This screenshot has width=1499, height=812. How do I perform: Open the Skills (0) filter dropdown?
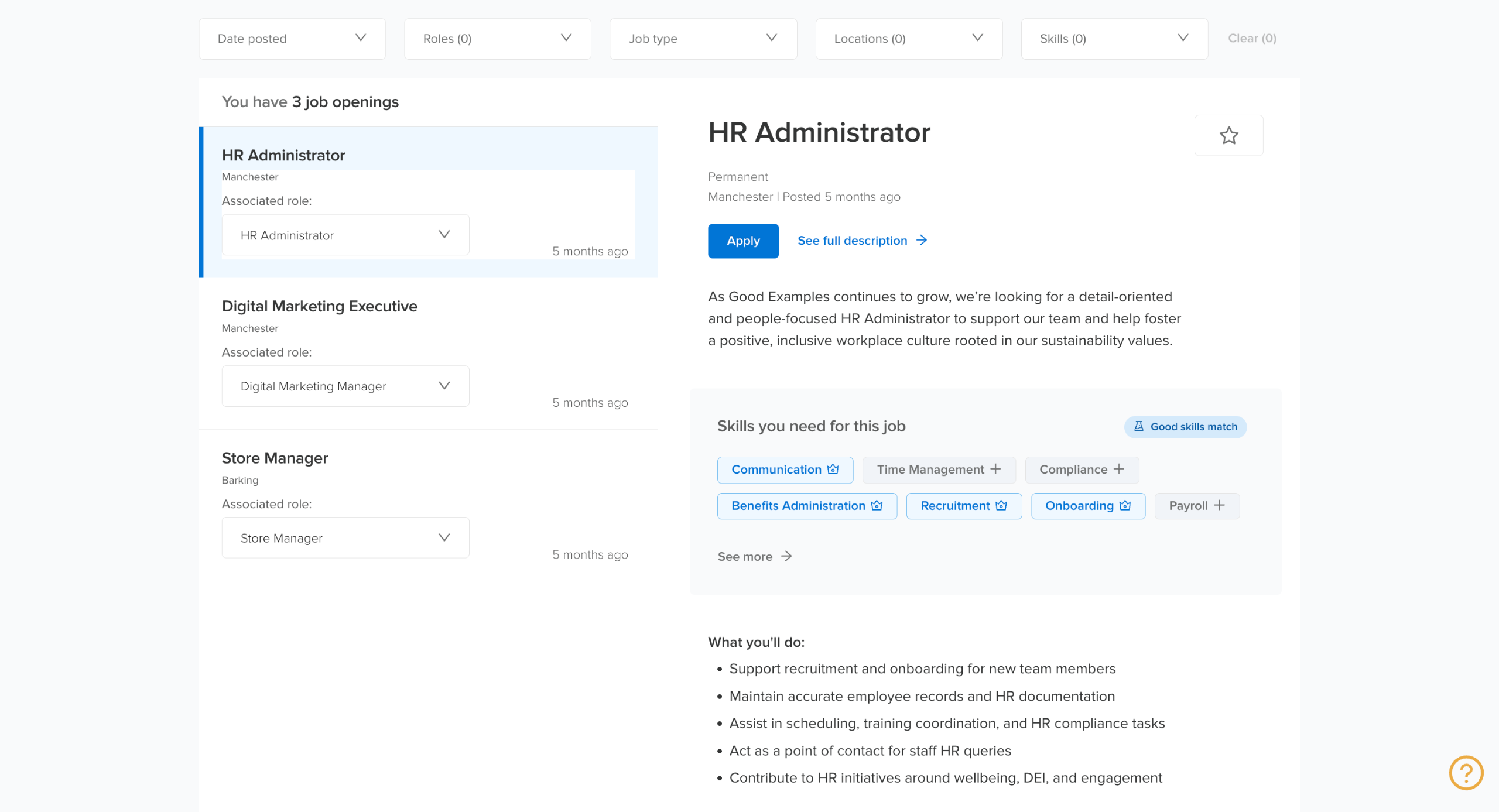[1114, 39]
